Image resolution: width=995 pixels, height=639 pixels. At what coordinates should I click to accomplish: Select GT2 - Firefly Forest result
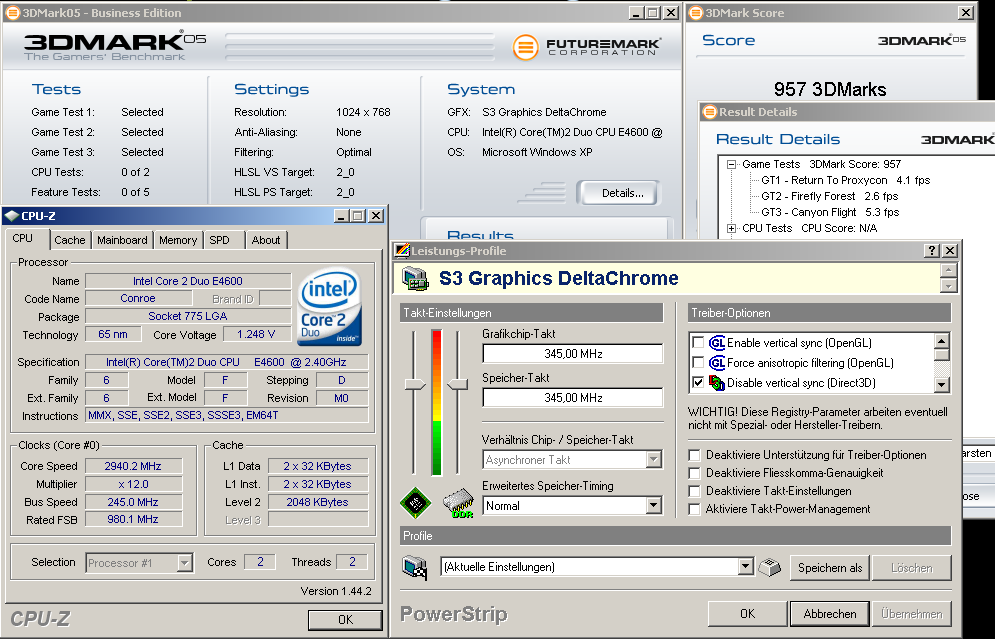(830, 197)
